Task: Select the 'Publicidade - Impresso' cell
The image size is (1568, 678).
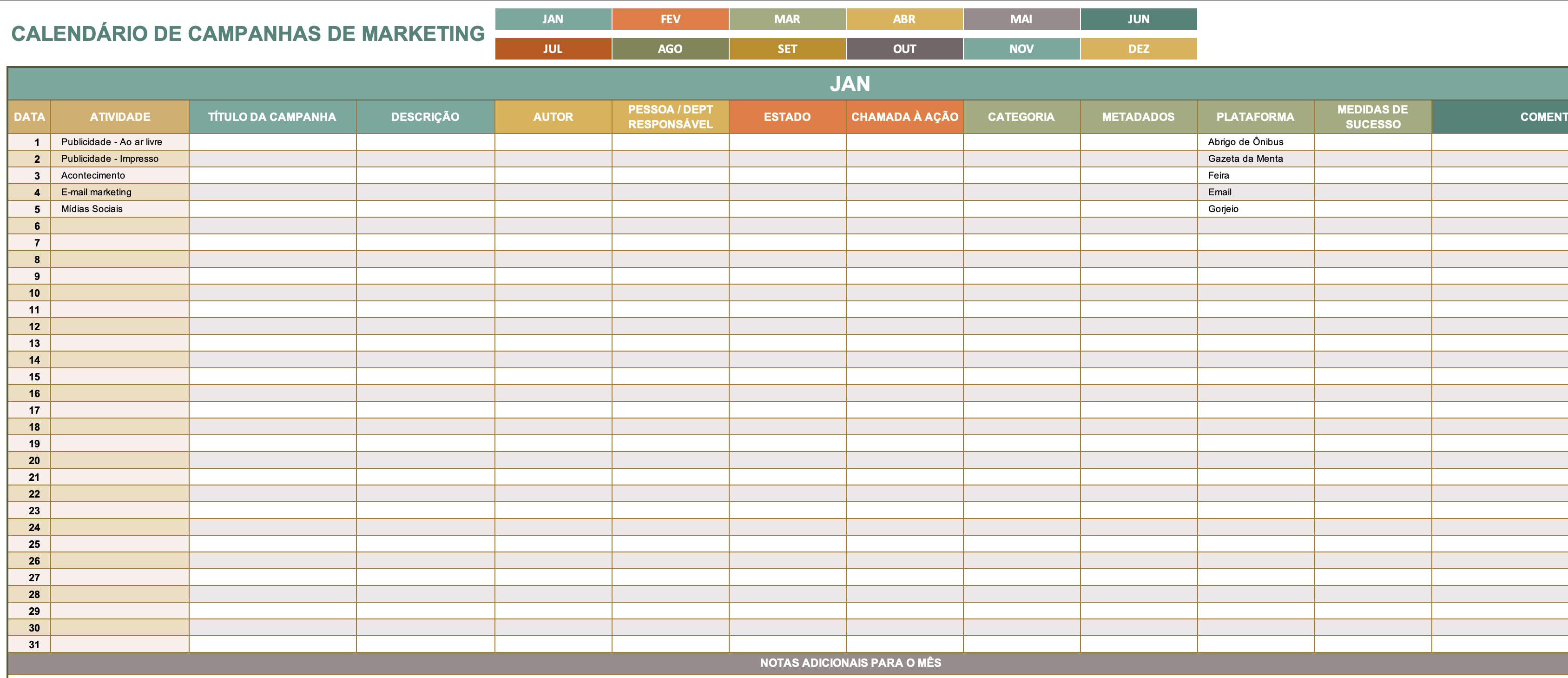Action: pos(120,159)
